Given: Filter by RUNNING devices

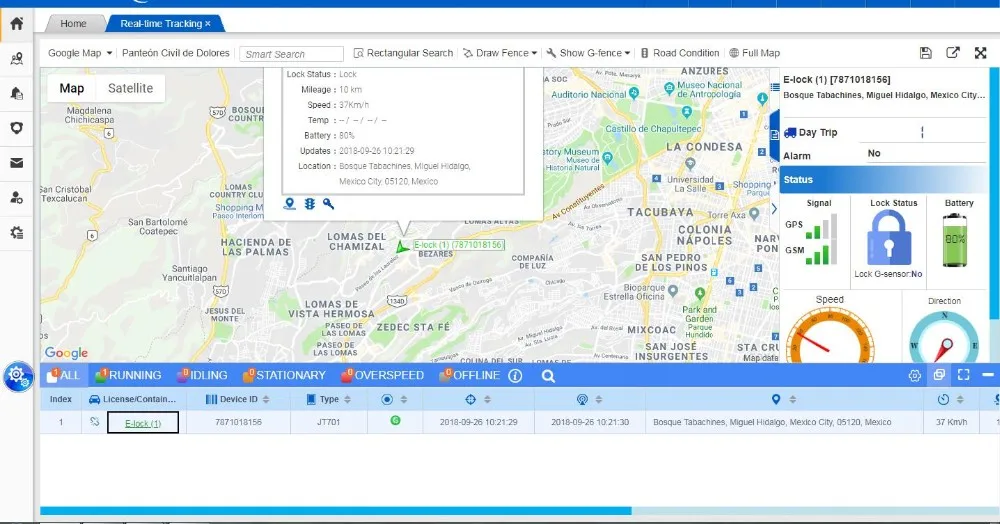Looking at the screenshot, I should click(128, 375).
